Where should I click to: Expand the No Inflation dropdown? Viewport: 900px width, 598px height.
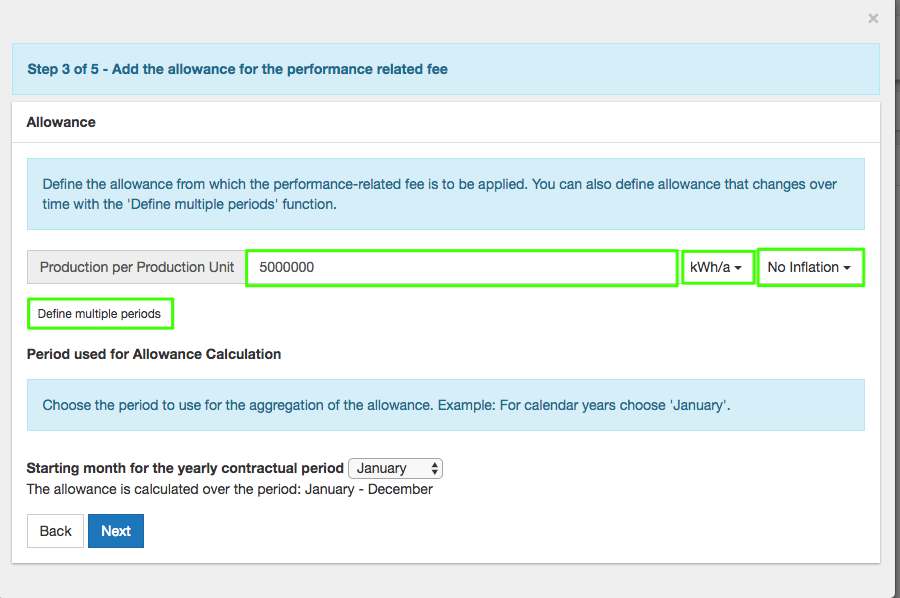[810, 268]
